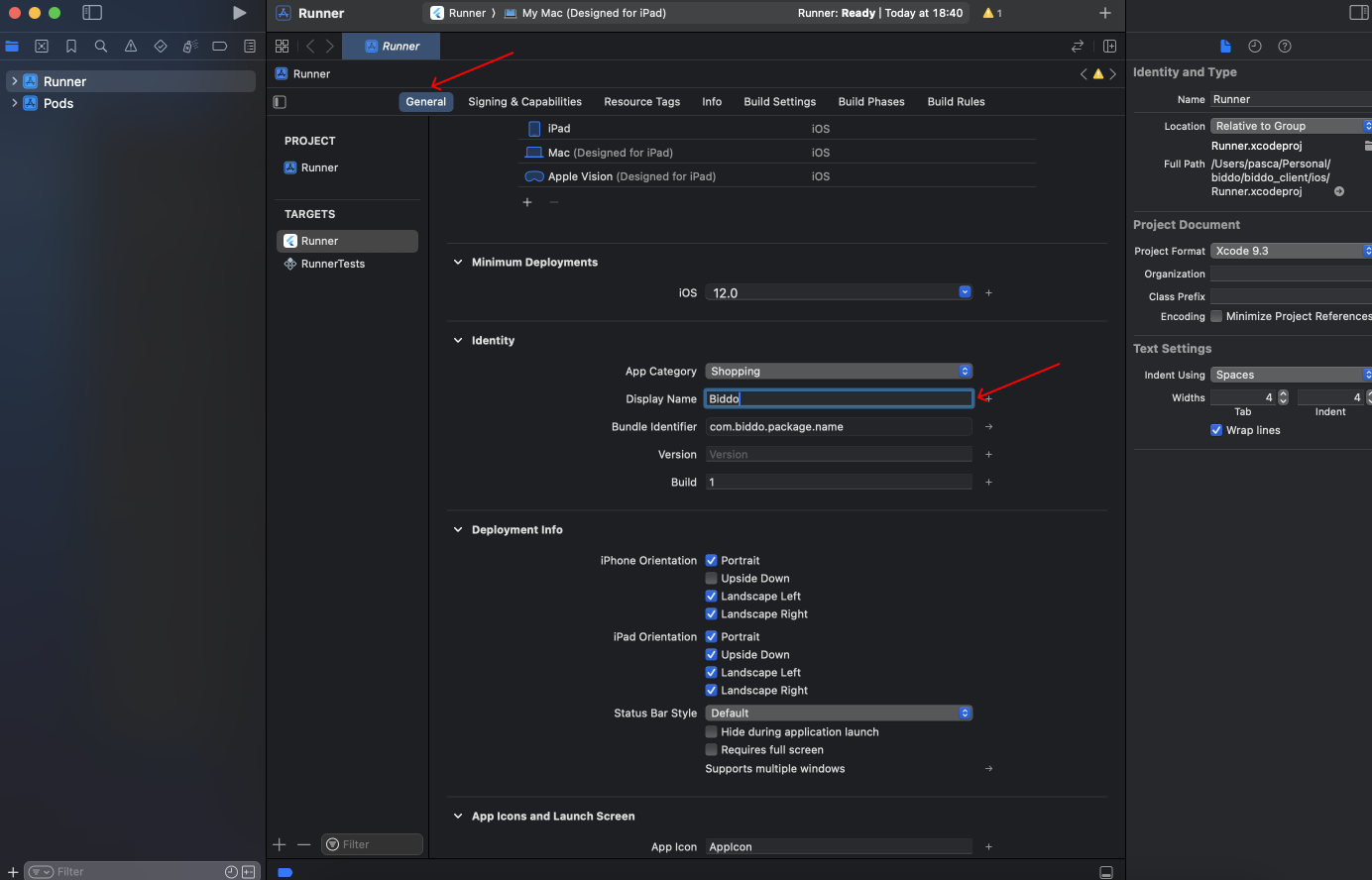Open the bookmark navigator icon

point(71,47)
